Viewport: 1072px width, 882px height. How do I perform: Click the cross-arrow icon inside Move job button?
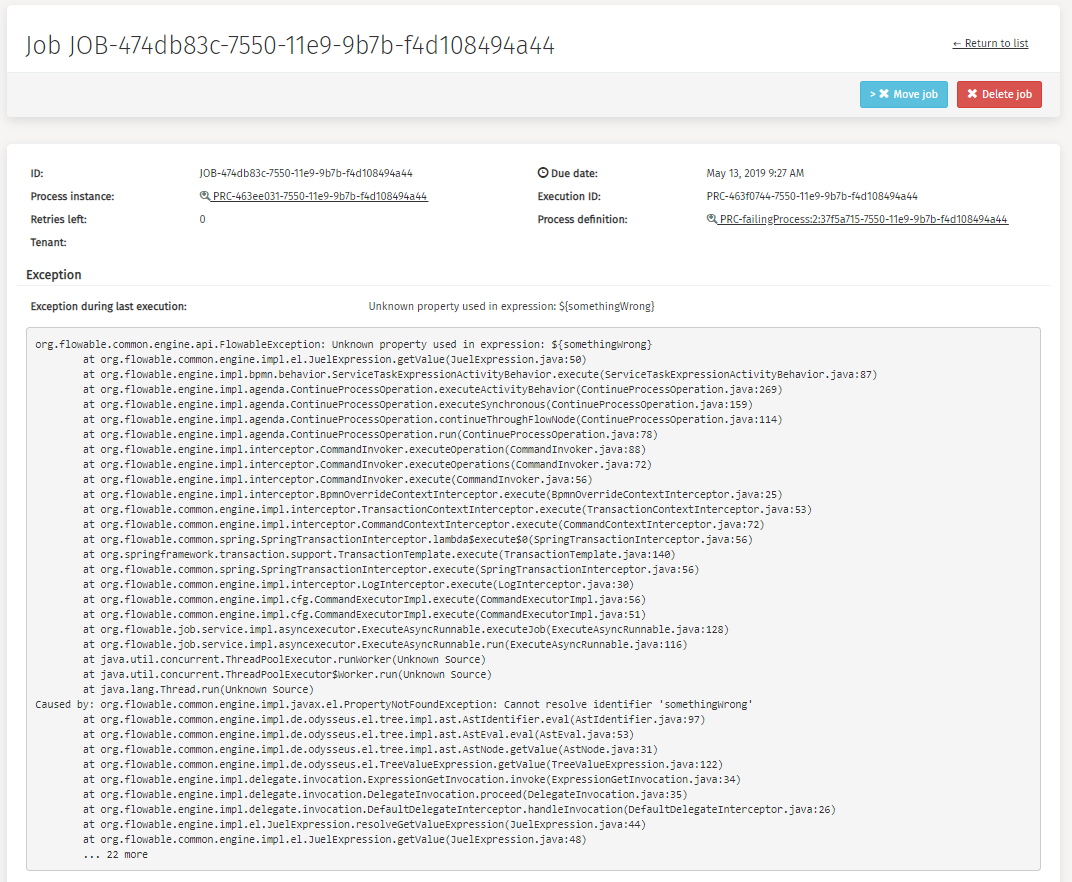pos(883,94)
